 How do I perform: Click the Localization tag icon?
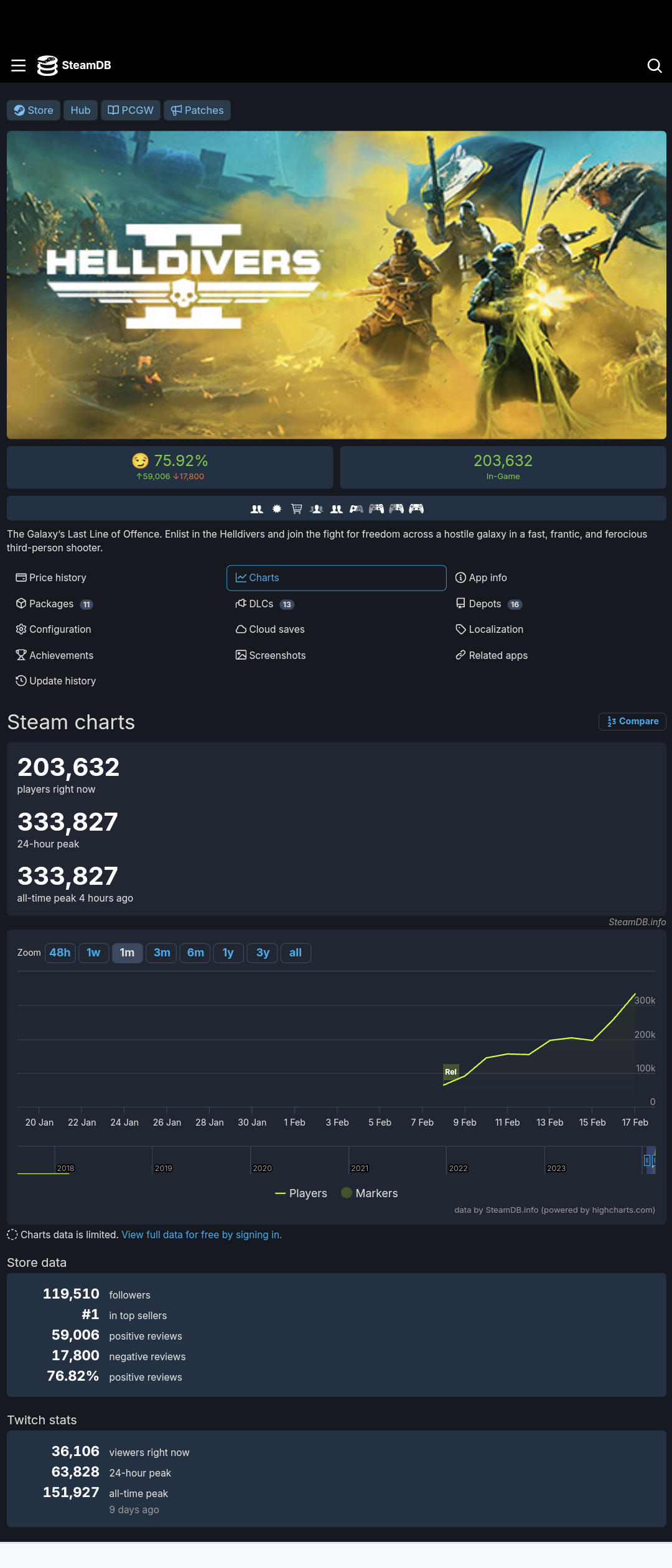[460, 629]
